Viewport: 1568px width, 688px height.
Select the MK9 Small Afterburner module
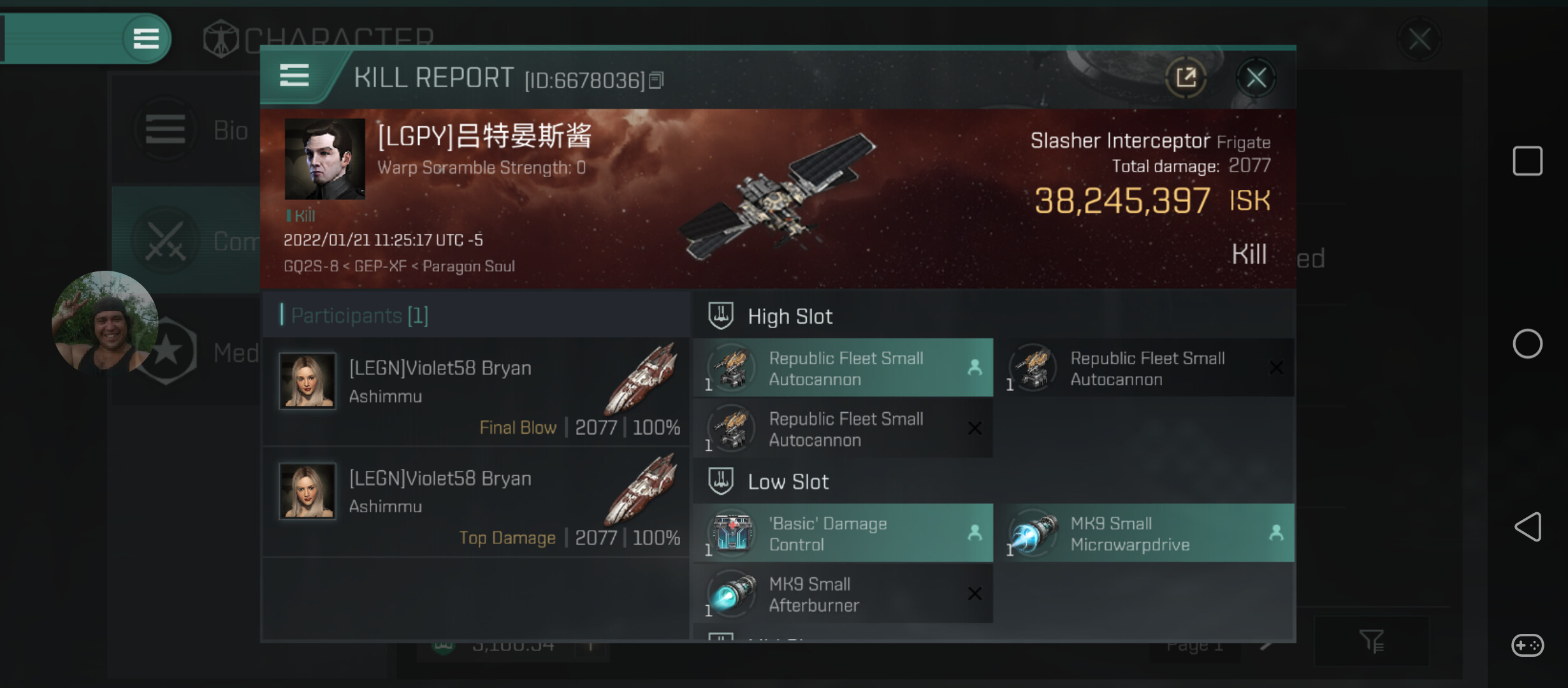click(843, 594)
